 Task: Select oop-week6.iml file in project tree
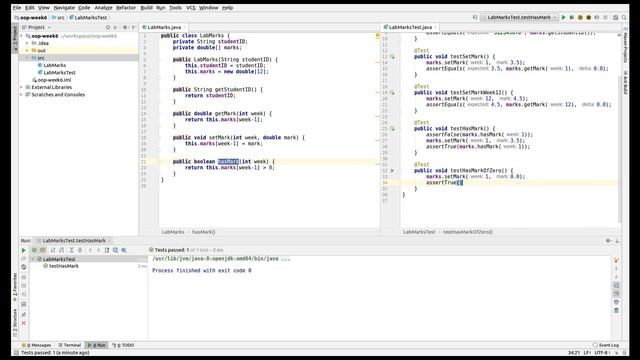[x=54, y=80]
